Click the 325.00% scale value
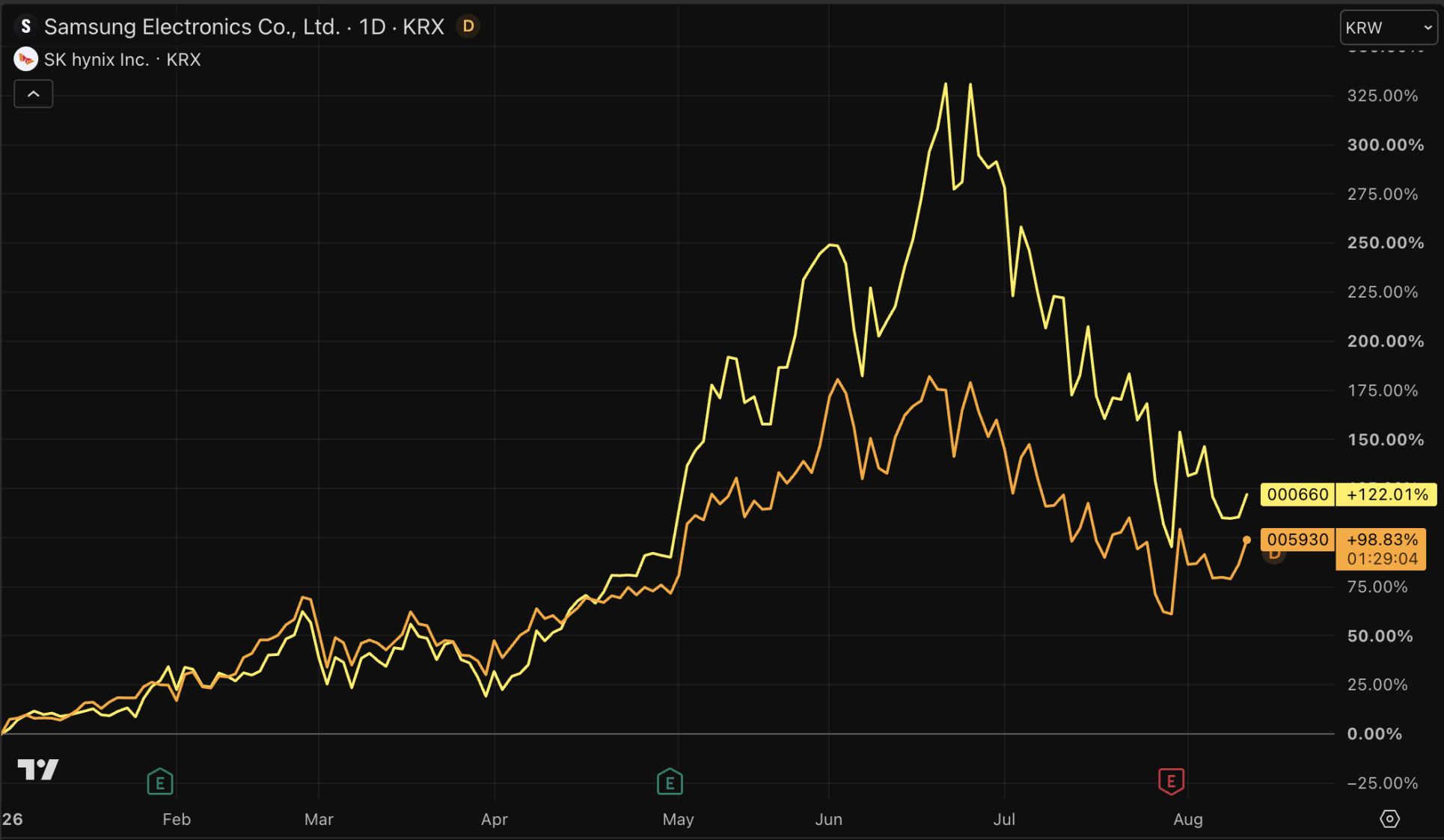Viewport: 1444px width, 840px height. [x=1383, y=96]
